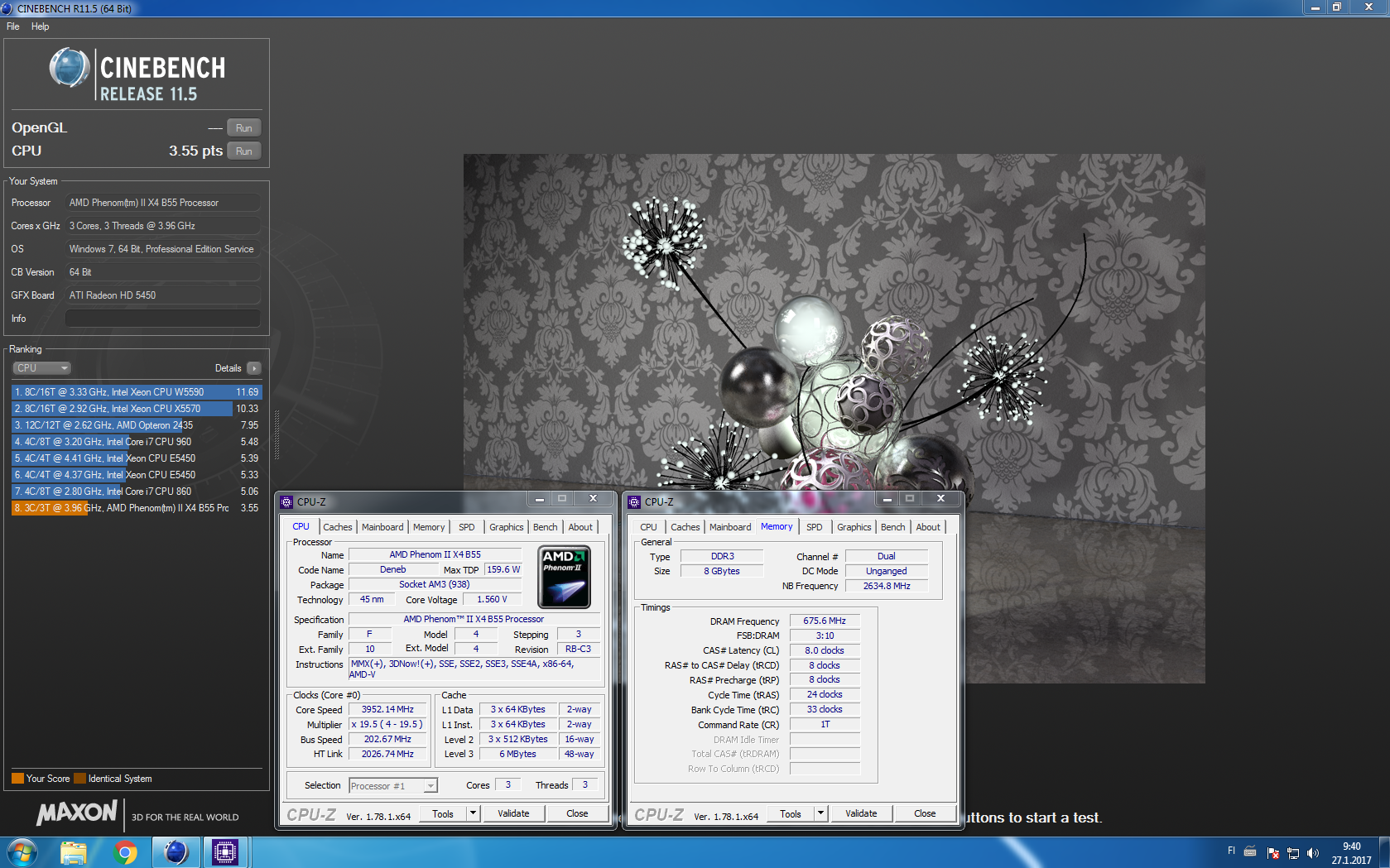Screen dimensions: 1390x868
Task: Open the Help menu in Cinebench
Action: tap(40, 26)
